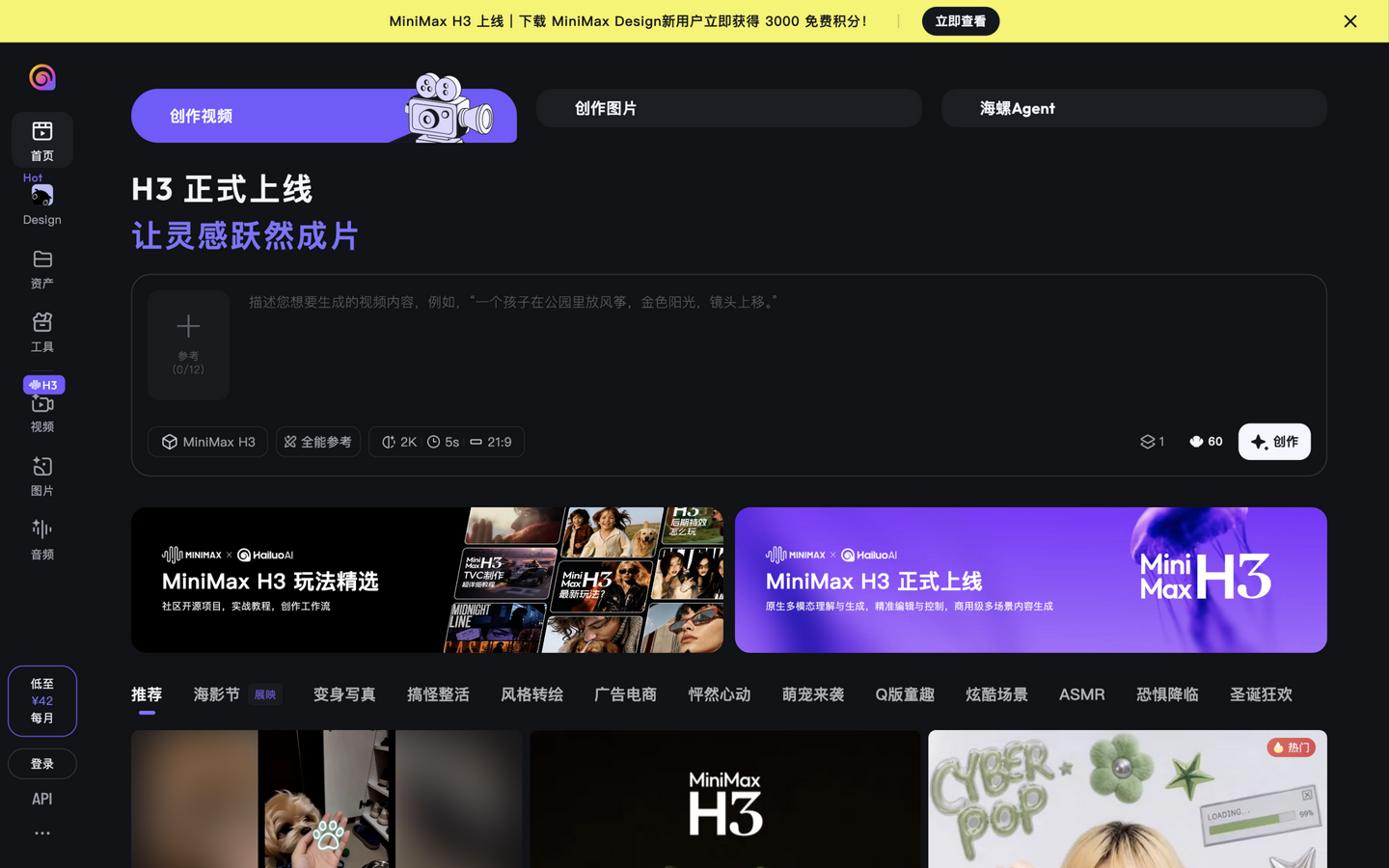Select the 推荐 category tab

pyautogui.click(x=147, y=694)
